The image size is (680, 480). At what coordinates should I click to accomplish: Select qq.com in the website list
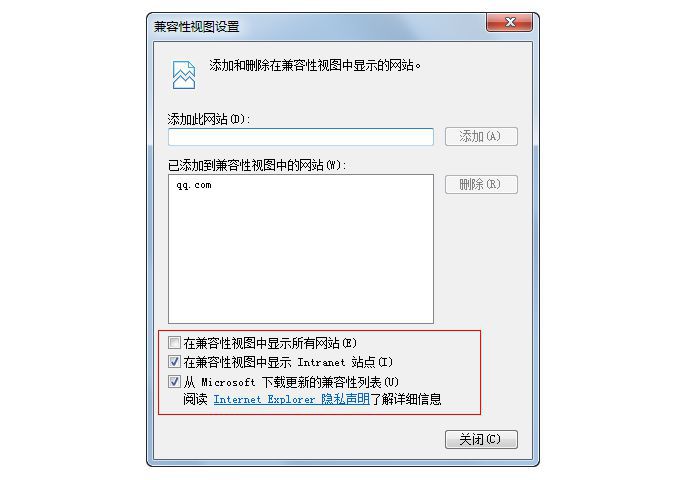tap(194, 185)
